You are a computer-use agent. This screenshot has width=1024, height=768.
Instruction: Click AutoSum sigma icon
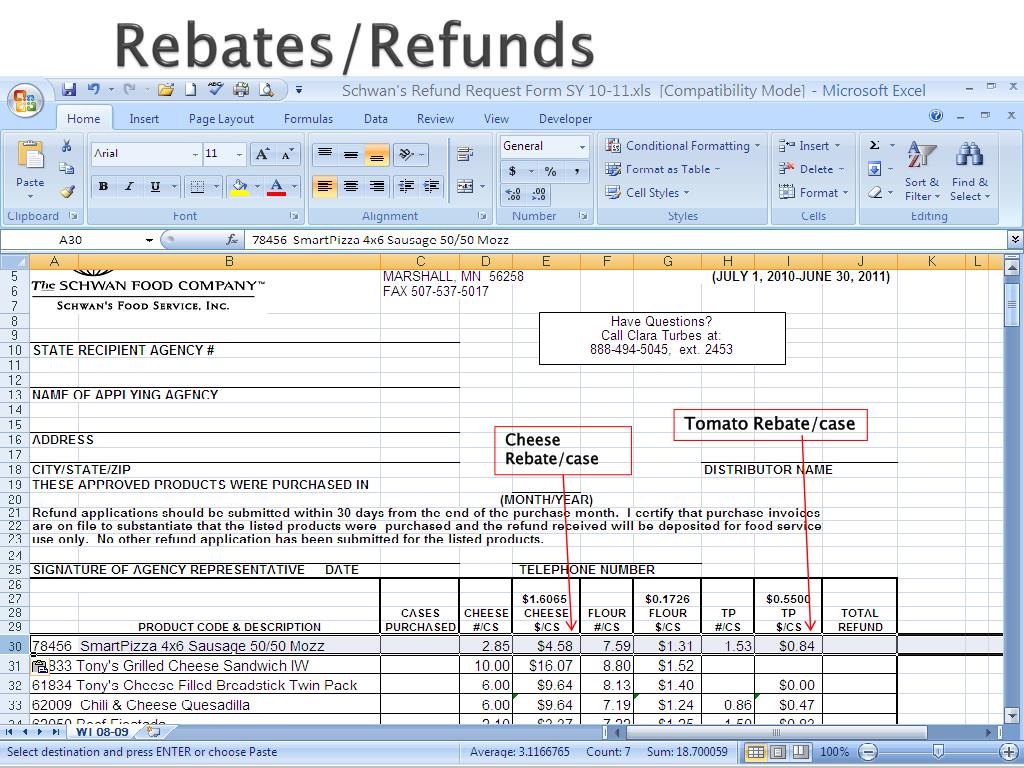874,146
